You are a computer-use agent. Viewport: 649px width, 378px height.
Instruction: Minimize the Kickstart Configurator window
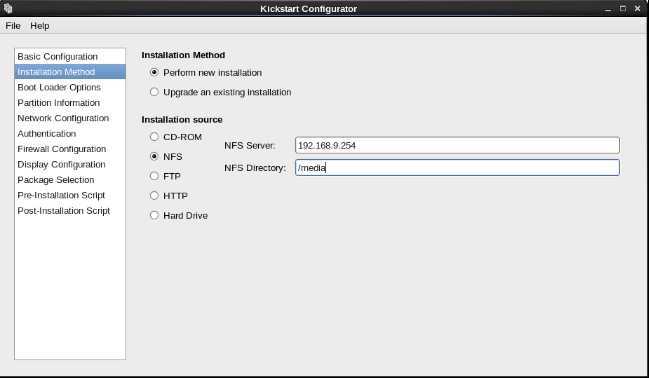point(608,9)
